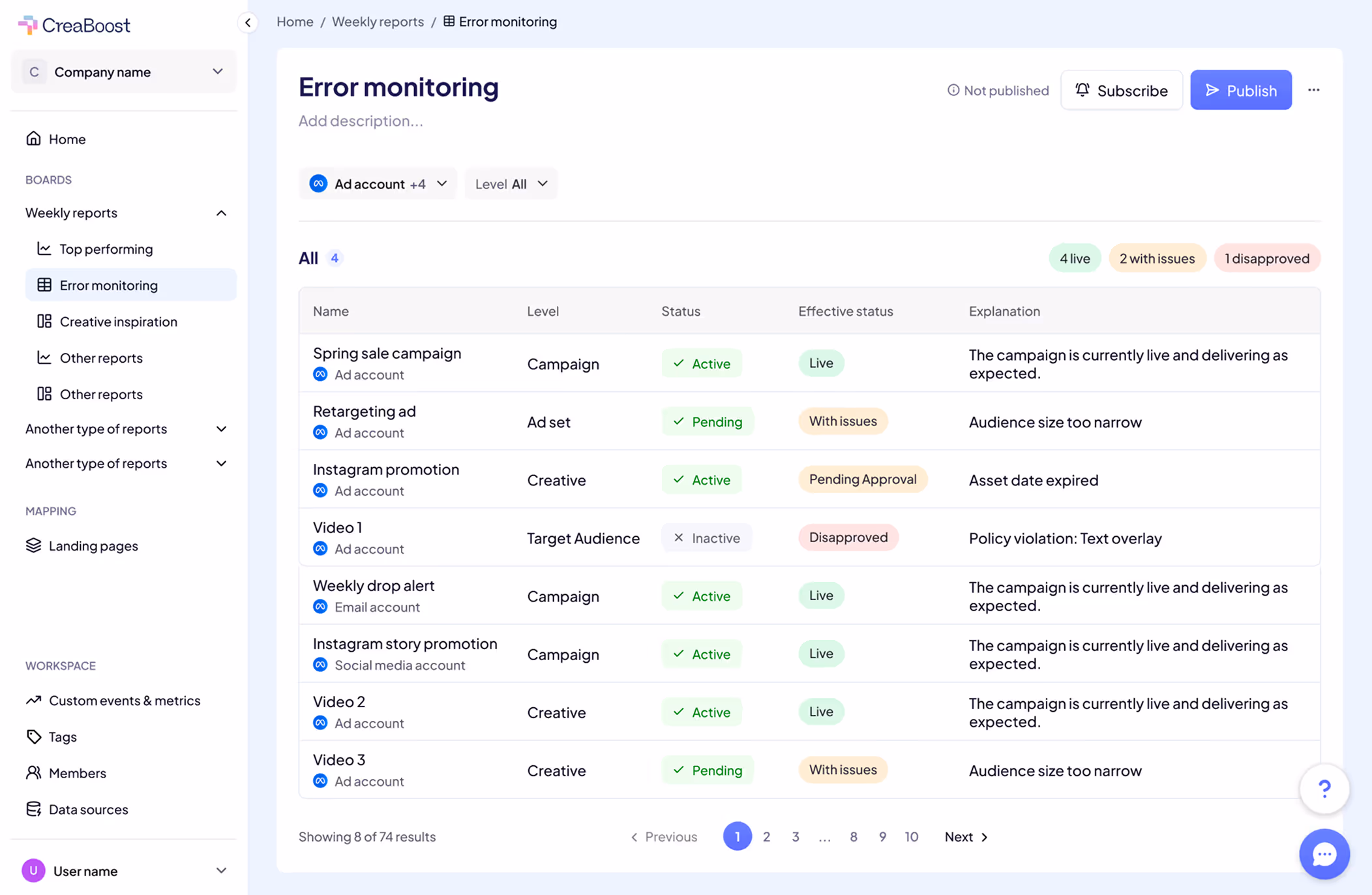
Task: Collapse the sidebar with the arrow button
Action: (248, 23)
